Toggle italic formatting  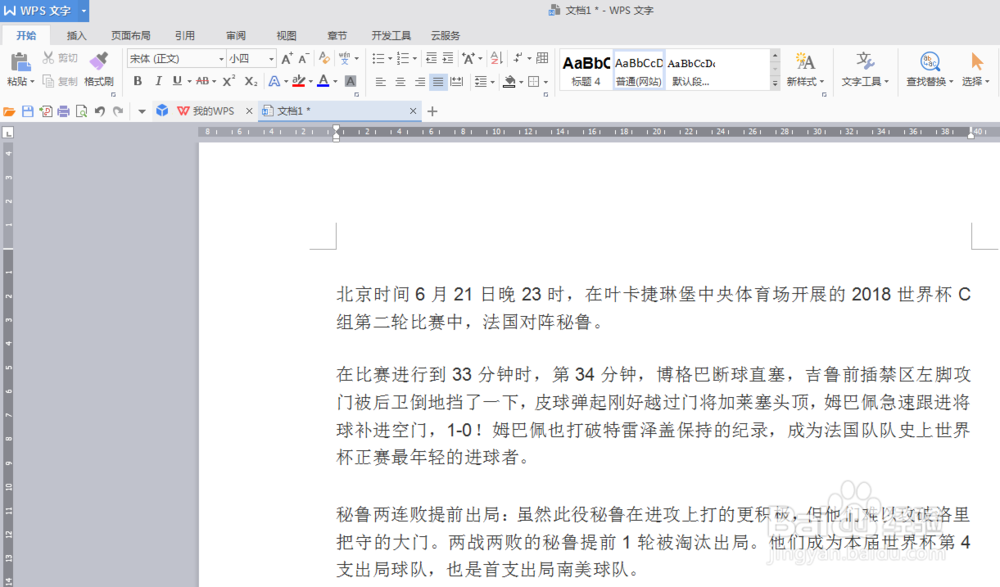click(x=158, y=81)
